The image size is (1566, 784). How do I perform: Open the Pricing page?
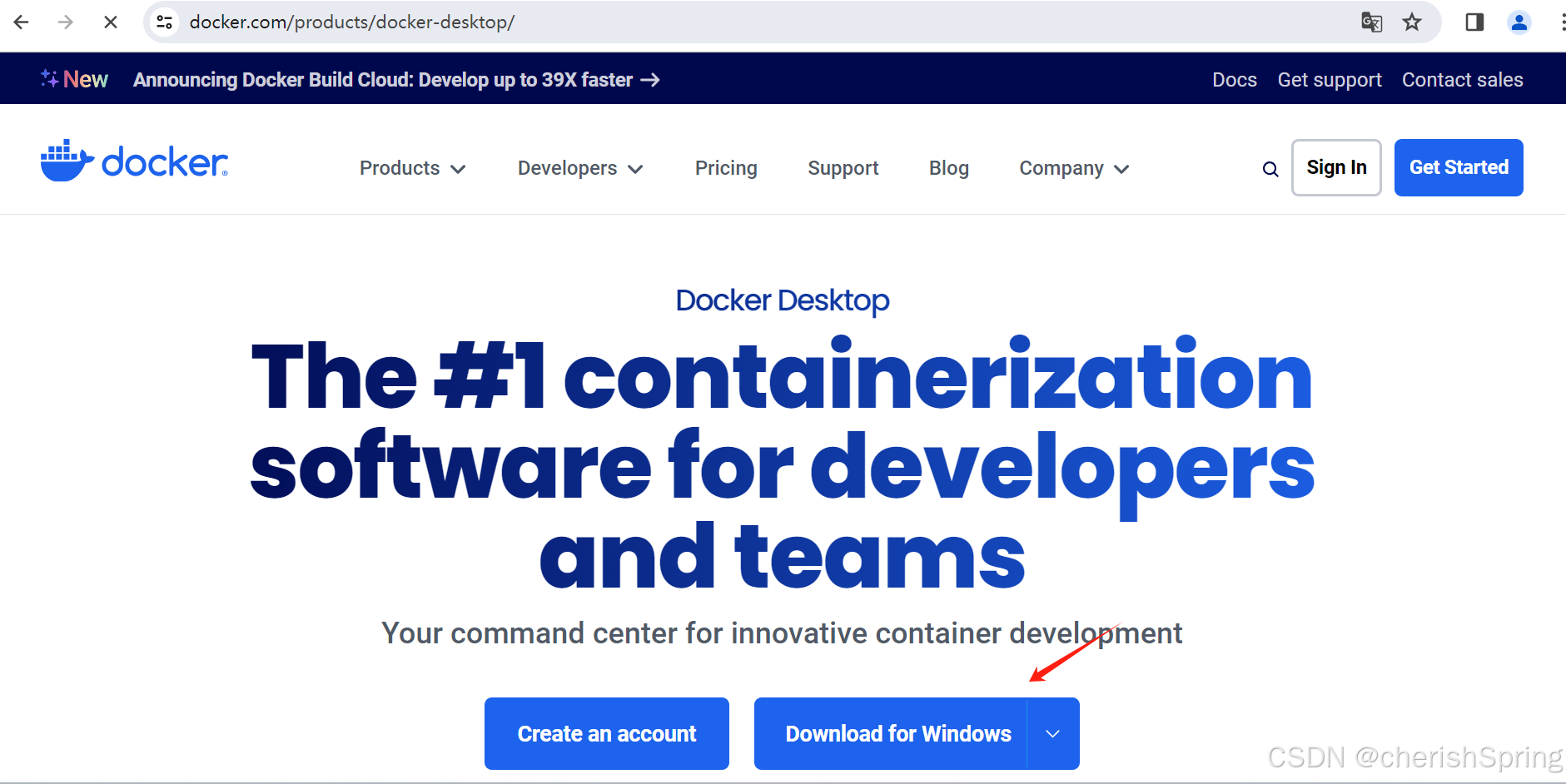point(726,168)
